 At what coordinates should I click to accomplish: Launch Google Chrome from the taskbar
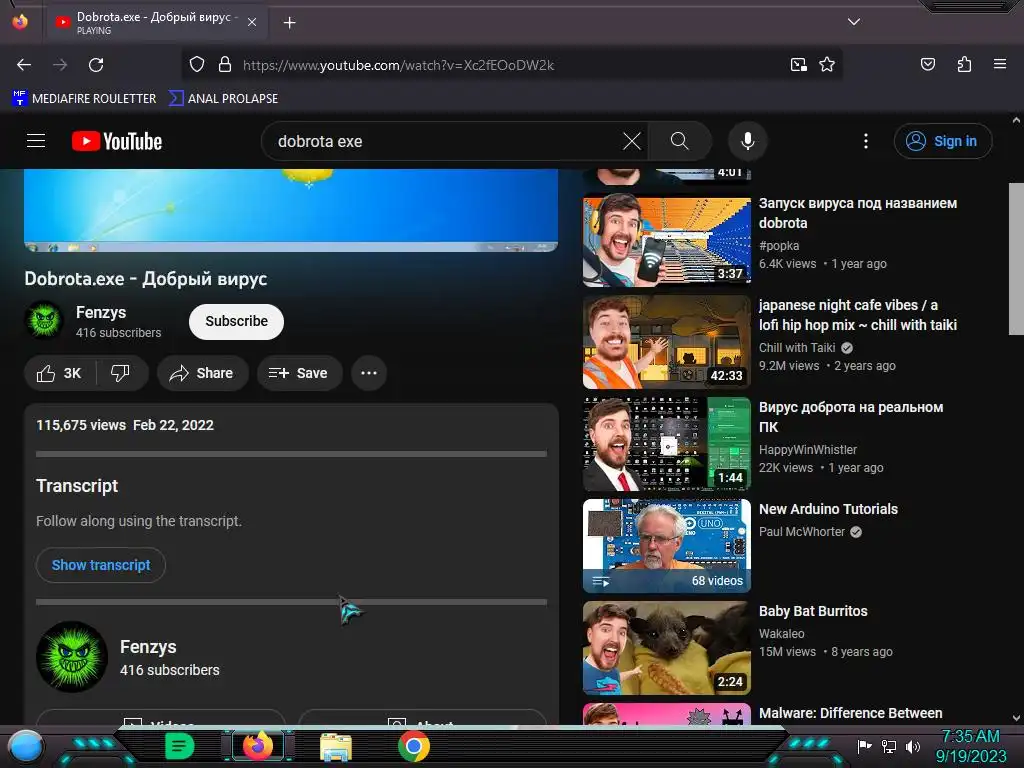point(413,746)
